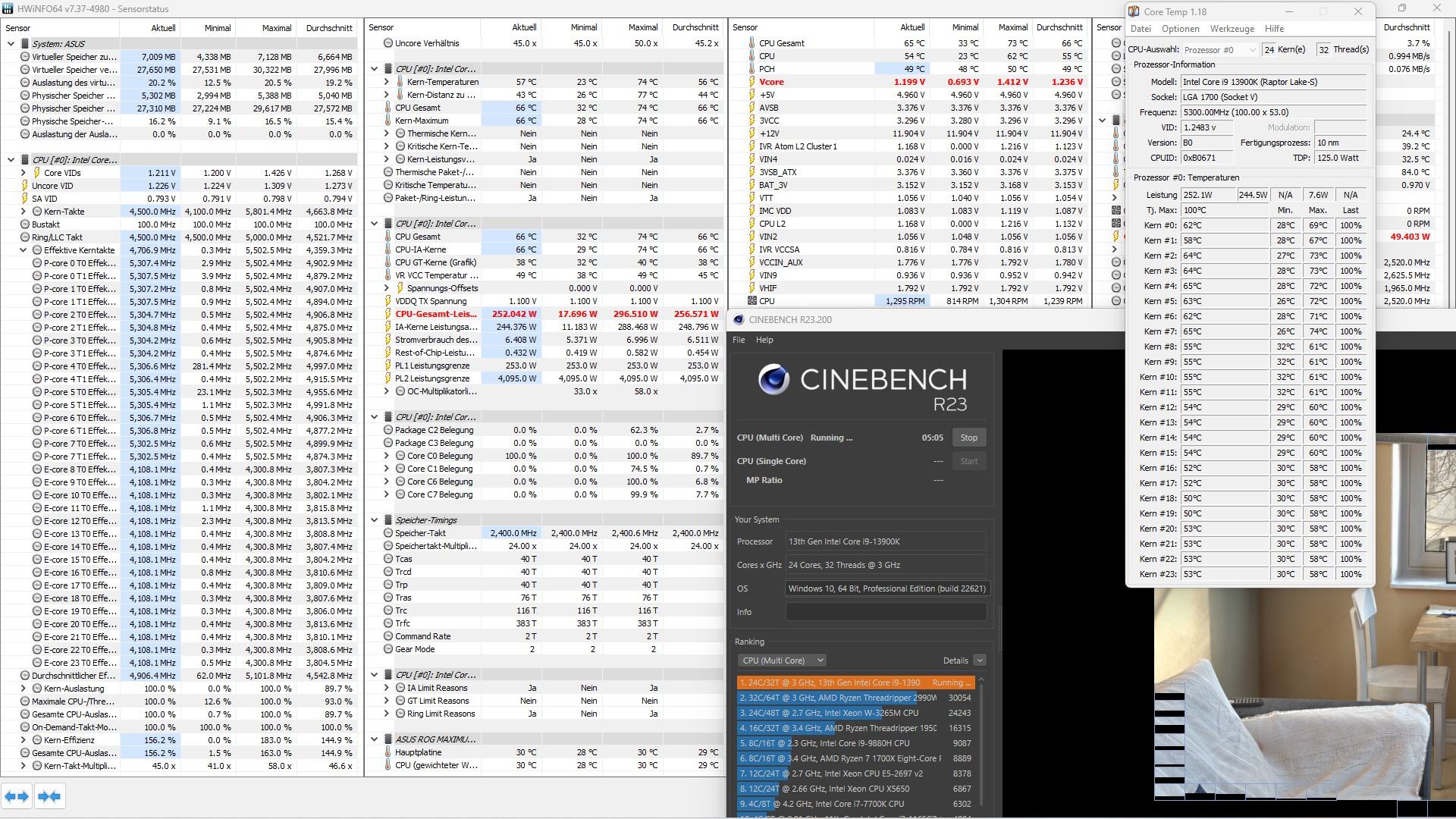The height and width of the screenshot is (819, 1456).
Task: Click the lightning icon beside PL1 Leistungsgrenze
Action: point(388,366)
